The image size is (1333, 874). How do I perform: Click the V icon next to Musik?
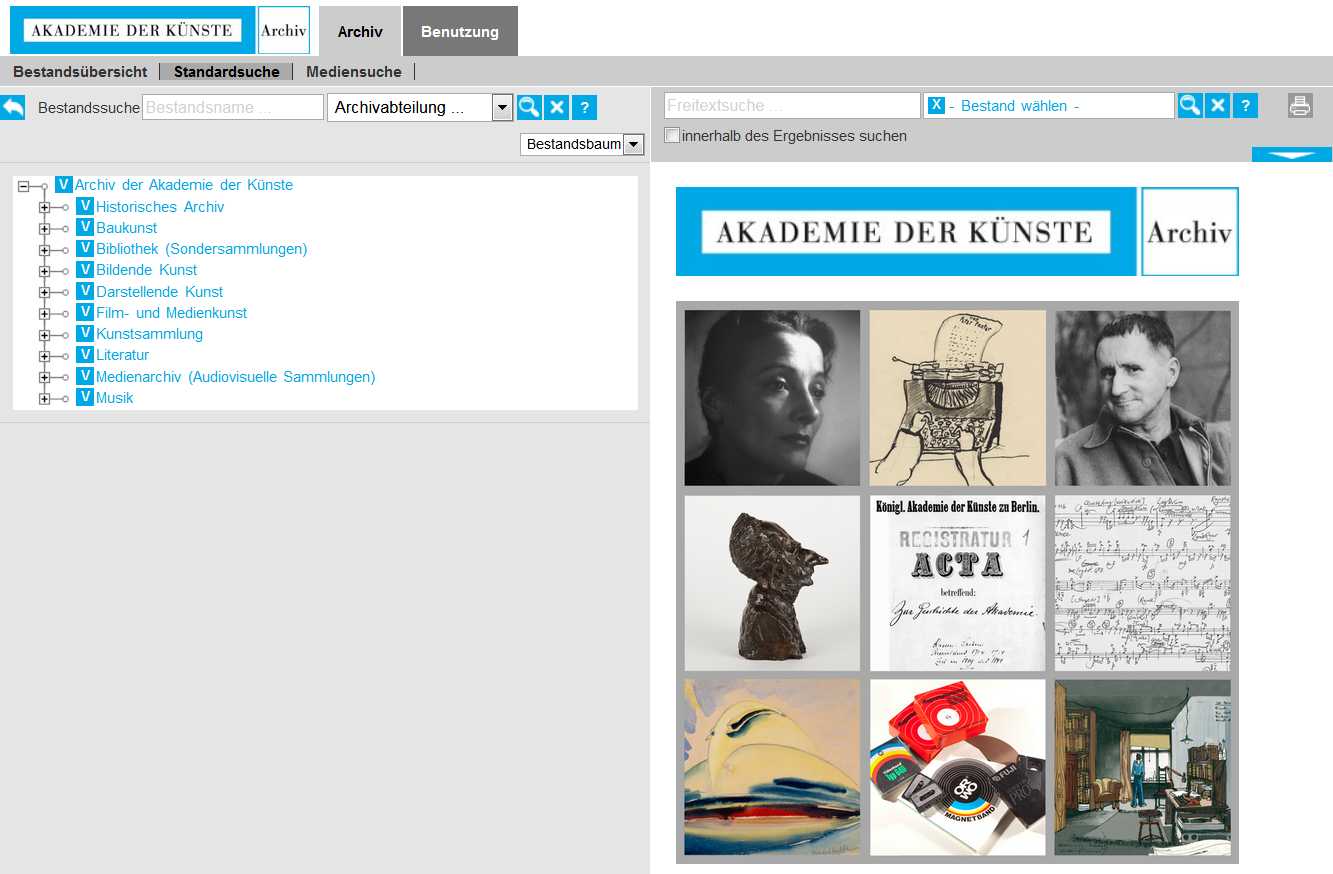coord(85,397)
